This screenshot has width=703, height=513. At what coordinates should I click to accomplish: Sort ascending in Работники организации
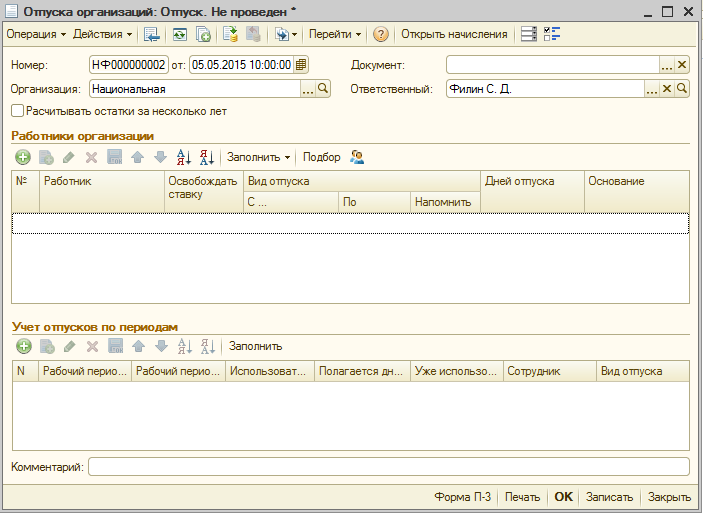tap(184, 157)
